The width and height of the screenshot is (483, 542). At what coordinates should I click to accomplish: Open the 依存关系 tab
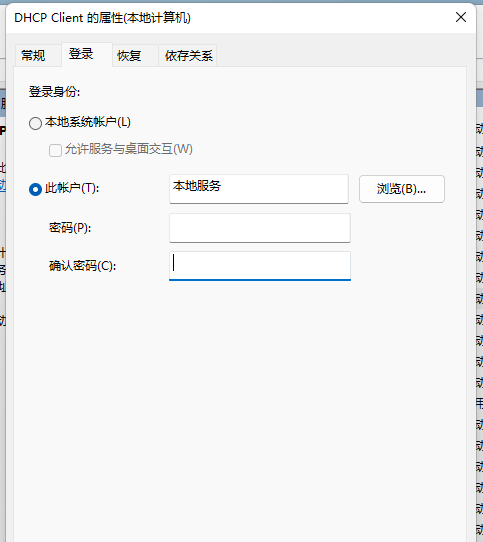(188, 55)
